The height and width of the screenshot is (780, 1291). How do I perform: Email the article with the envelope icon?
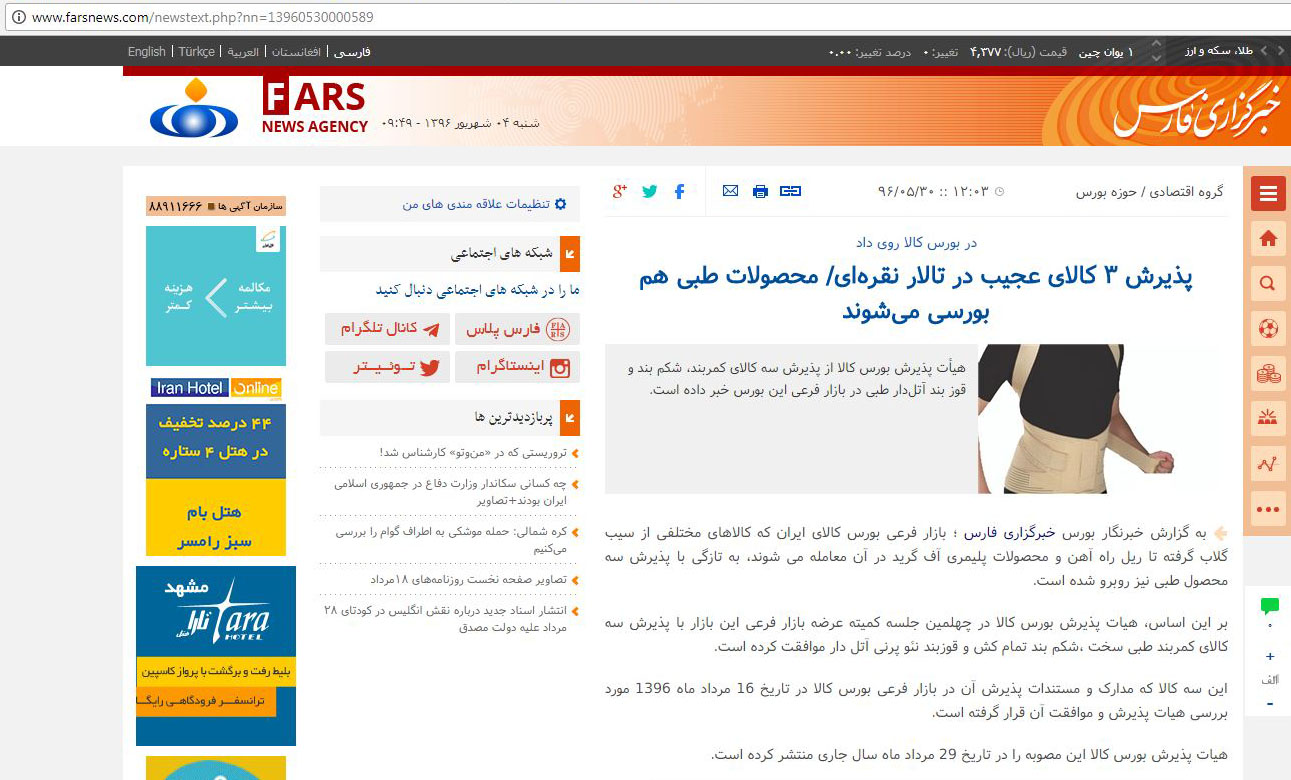tap(731, 191)
